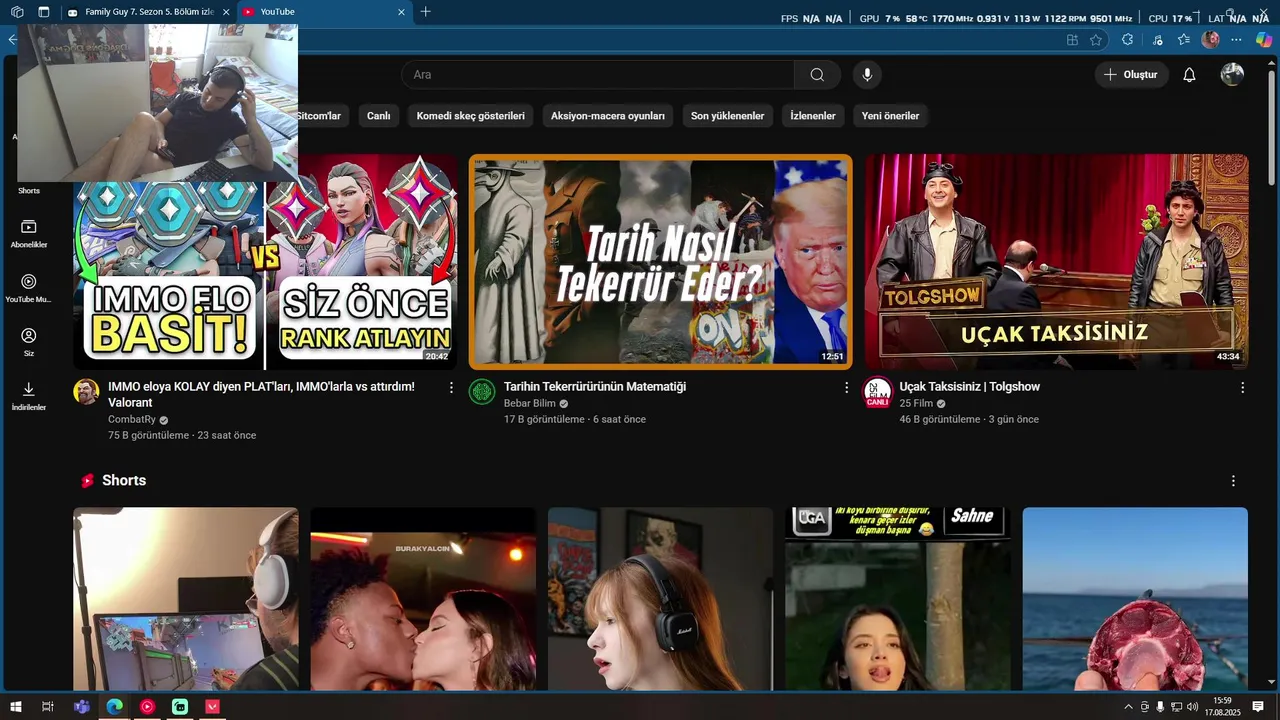Viewport: 1280px width, 720px height.
Task: Open volume control in system tray
Action: coord(1191,707)
